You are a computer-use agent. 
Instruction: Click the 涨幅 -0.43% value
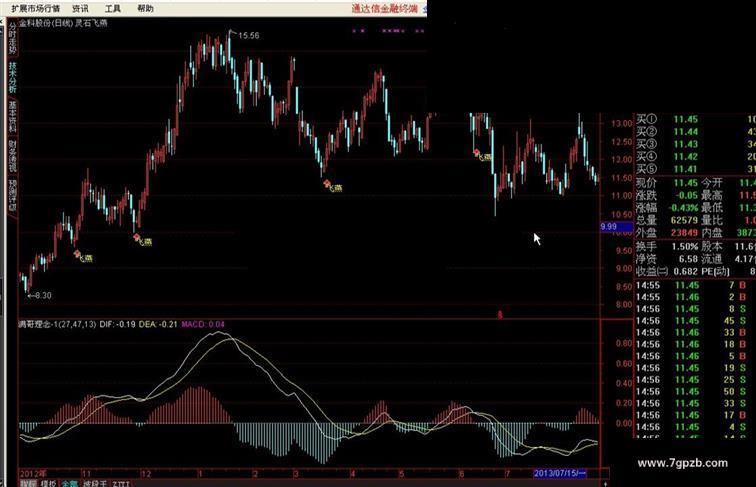[x=683, y=208]
